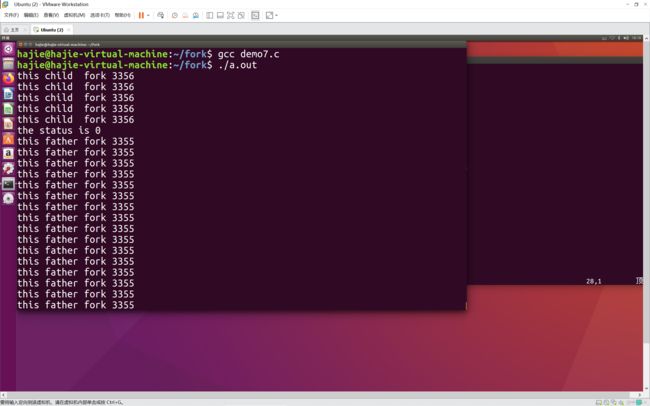Screen dimensions: 650x406
Task: Click the first 'this father fork 3355' line
Action: click(x=75, y=141)
